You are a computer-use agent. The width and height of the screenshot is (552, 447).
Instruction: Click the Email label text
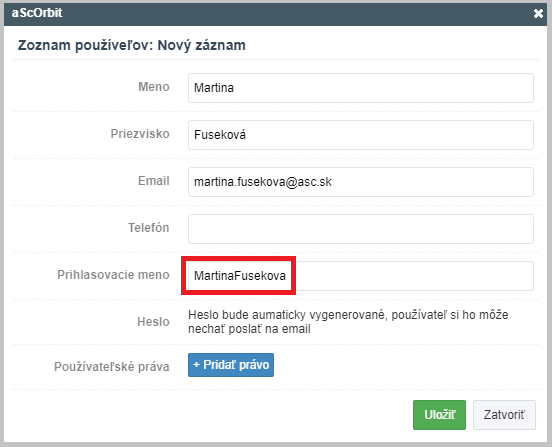pyautogui.click(x=153, y=181)
